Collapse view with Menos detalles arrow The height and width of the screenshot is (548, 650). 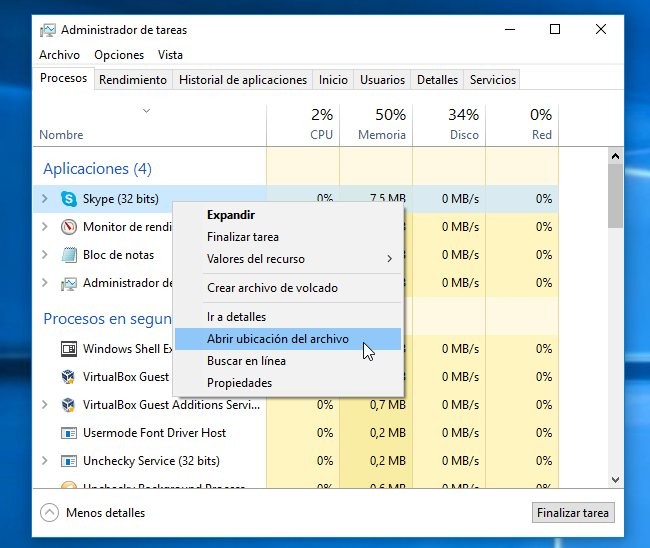click(49, 513)
